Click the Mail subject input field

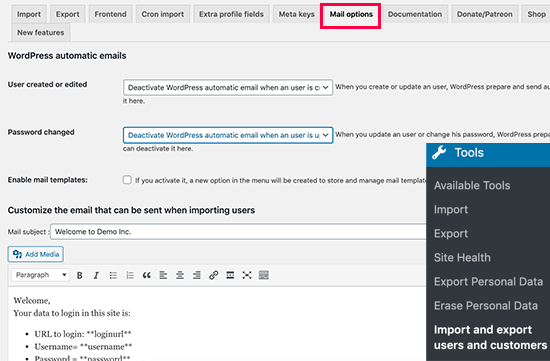(238, 232)
